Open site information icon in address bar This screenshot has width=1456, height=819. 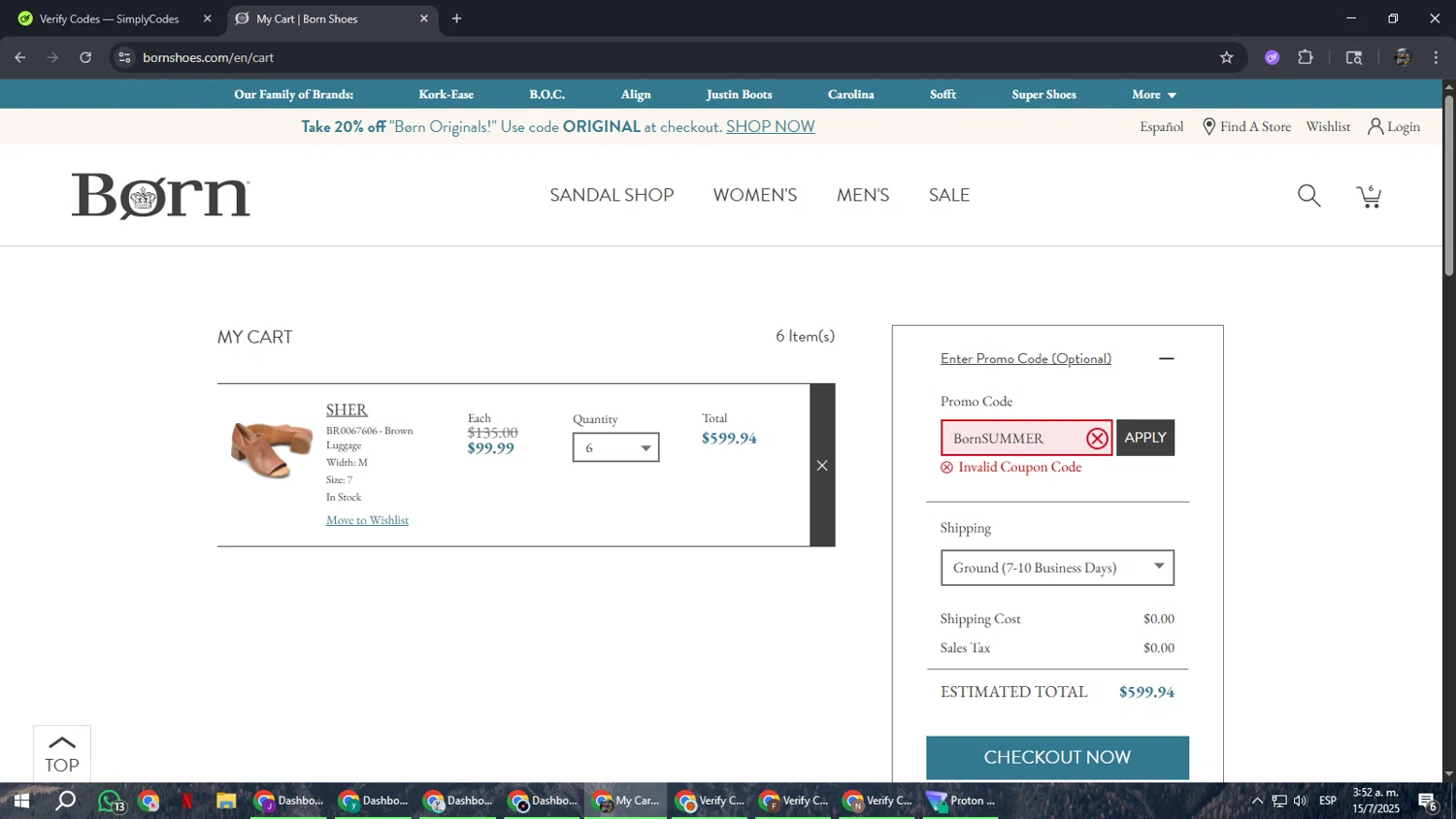point(124,57)
